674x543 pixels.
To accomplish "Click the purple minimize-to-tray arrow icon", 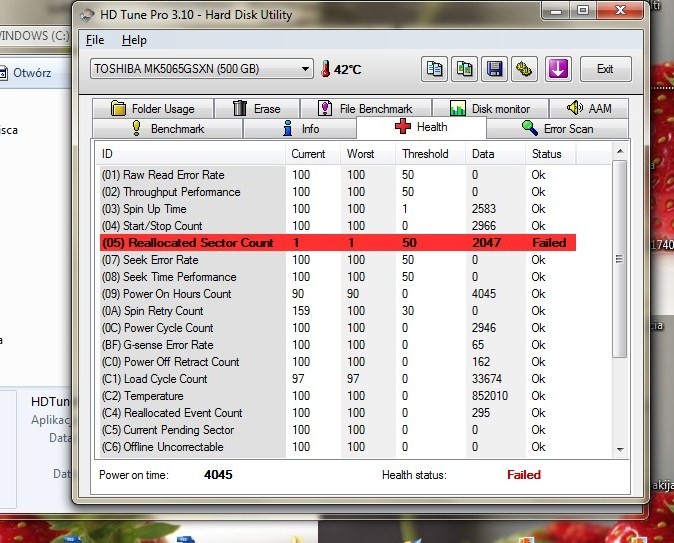I will [558, 69].
